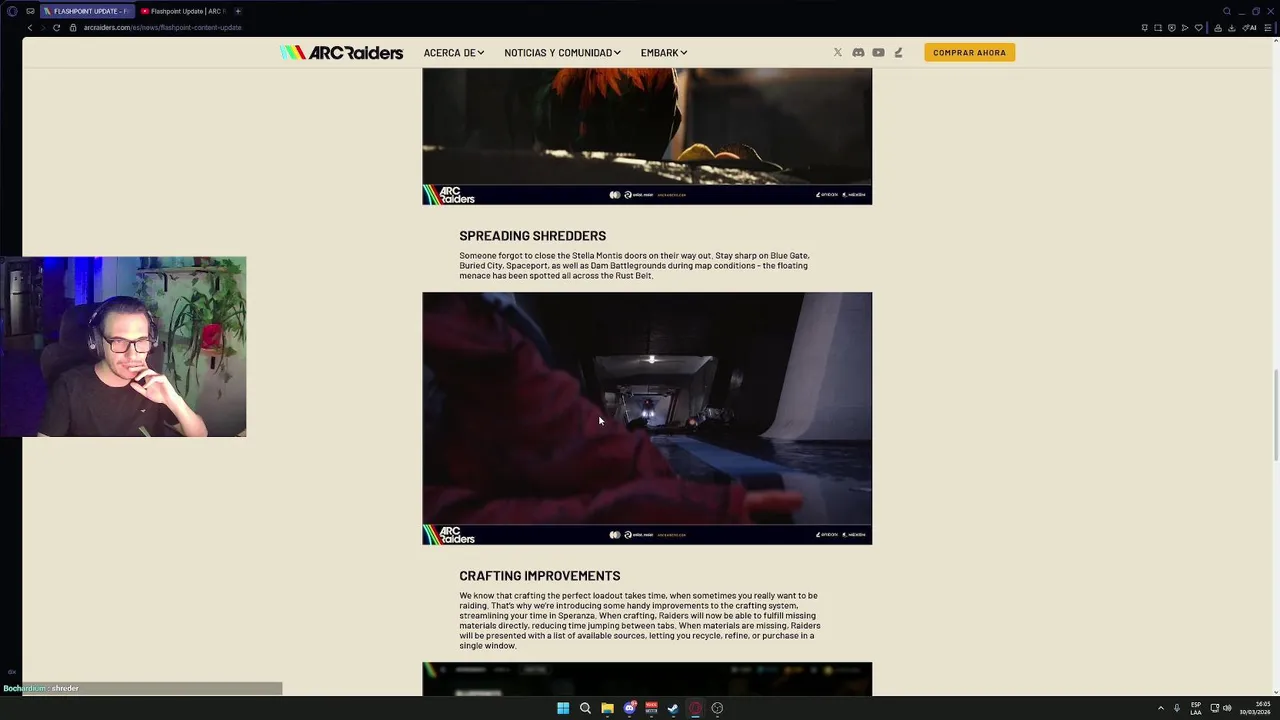The height and width of the screenshot is (720, 1280).
Task: Click the ARC Raiders logo in header
Action: 341,52
